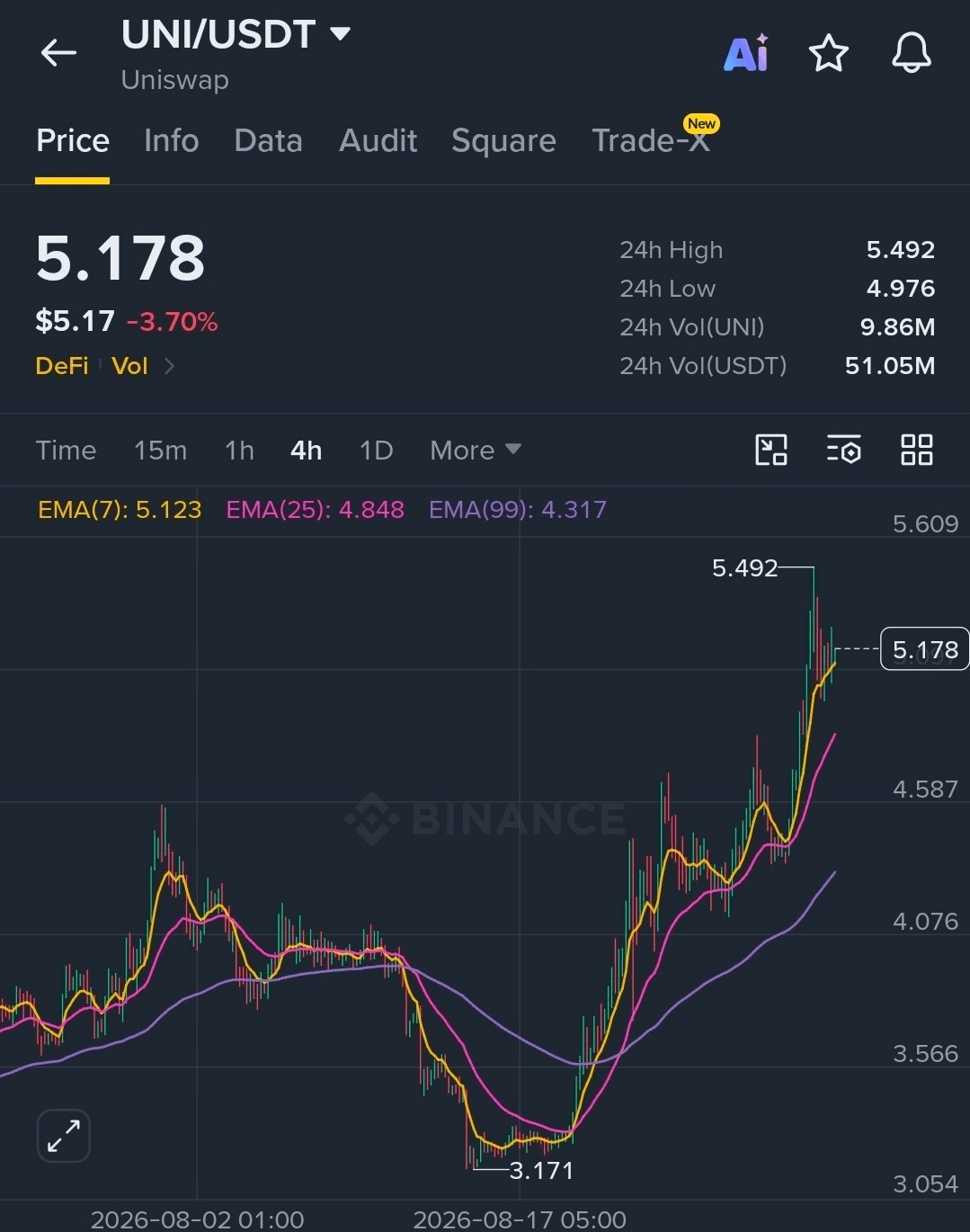Switch to the Data tab
Image resolution: width=970 pixels, height=1232 pixels.
268,141
